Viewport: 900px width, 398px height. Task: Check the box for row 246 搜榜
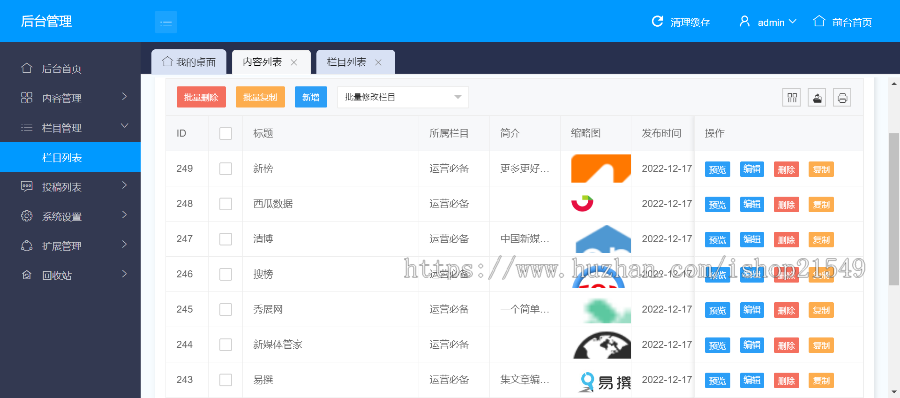tap(226, 274)
